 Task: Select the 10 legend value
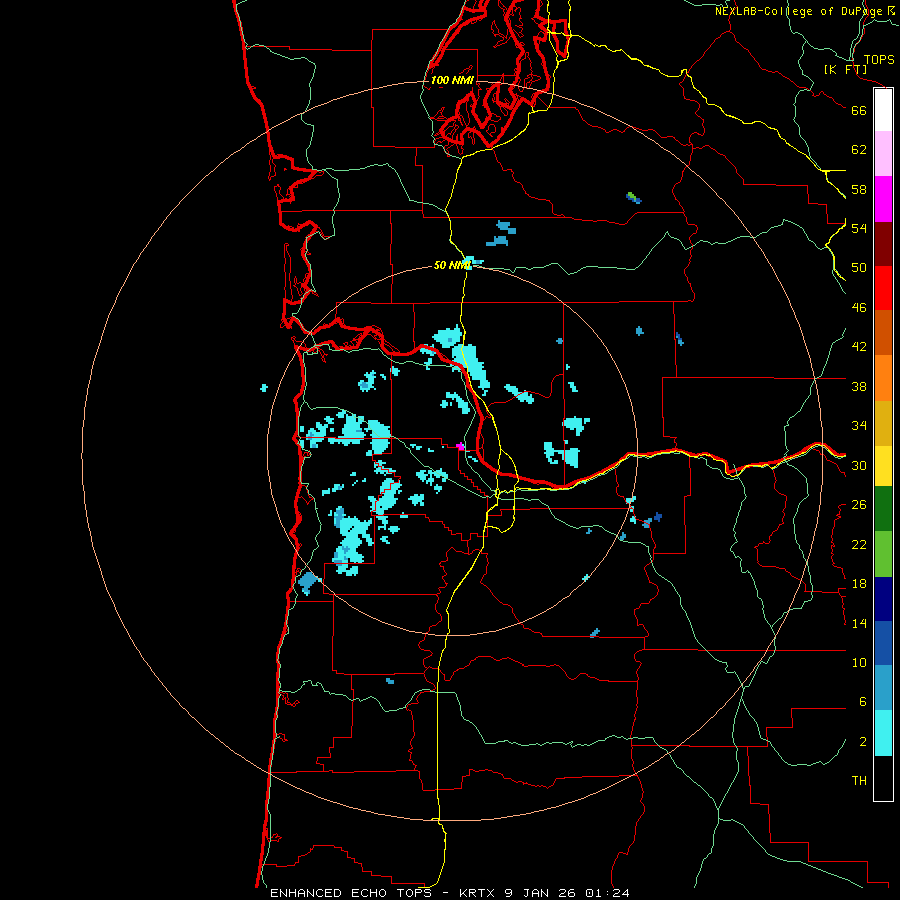[x=859, y=662]
